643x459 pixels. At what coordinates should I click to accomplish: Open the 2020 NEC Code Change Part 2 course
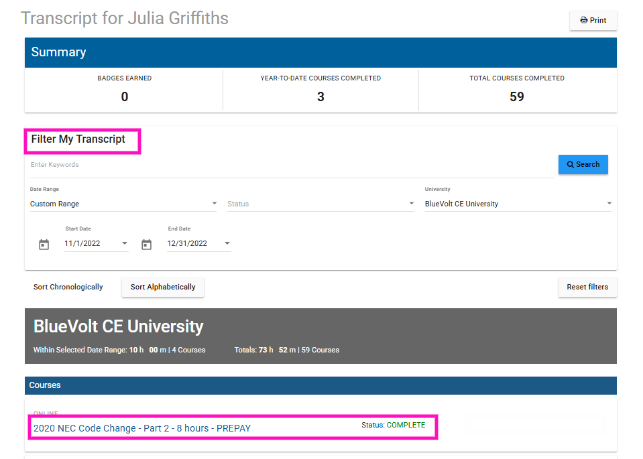point(142,428)
